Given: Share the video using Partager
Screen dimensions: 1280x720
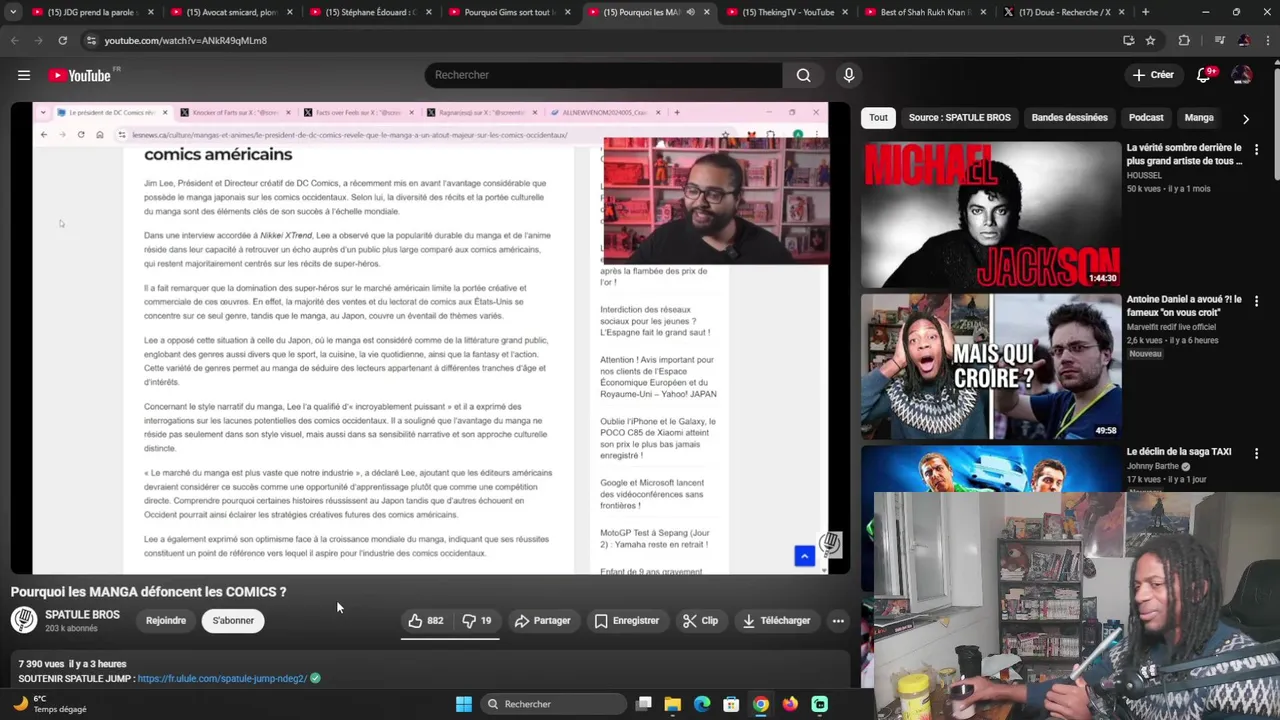Looking at the screenshot, I should (x=542, y=621).
